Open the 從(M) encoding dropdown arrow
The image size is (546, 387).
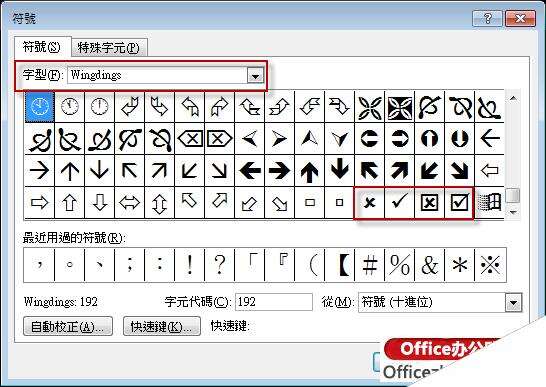pyautogui.click(x=513, y=302)
